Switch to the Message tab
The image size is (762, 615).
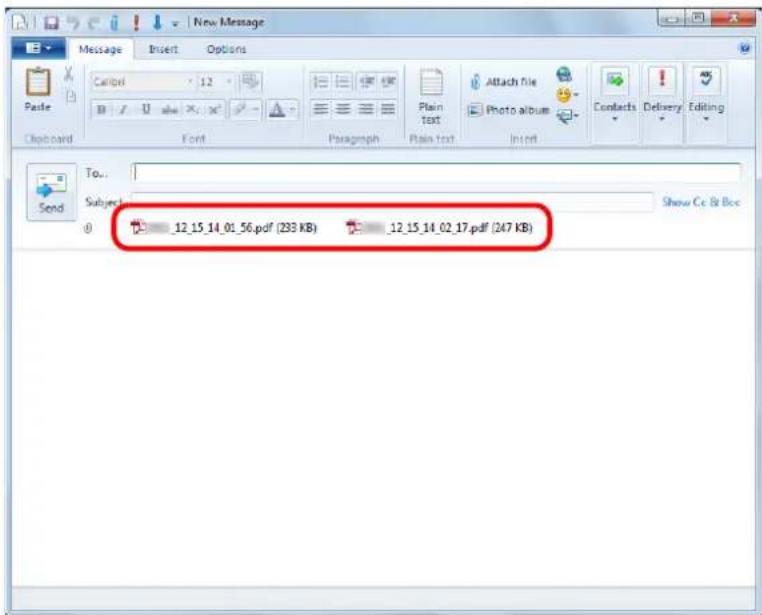pyautogui.click(x=100, y=49)
